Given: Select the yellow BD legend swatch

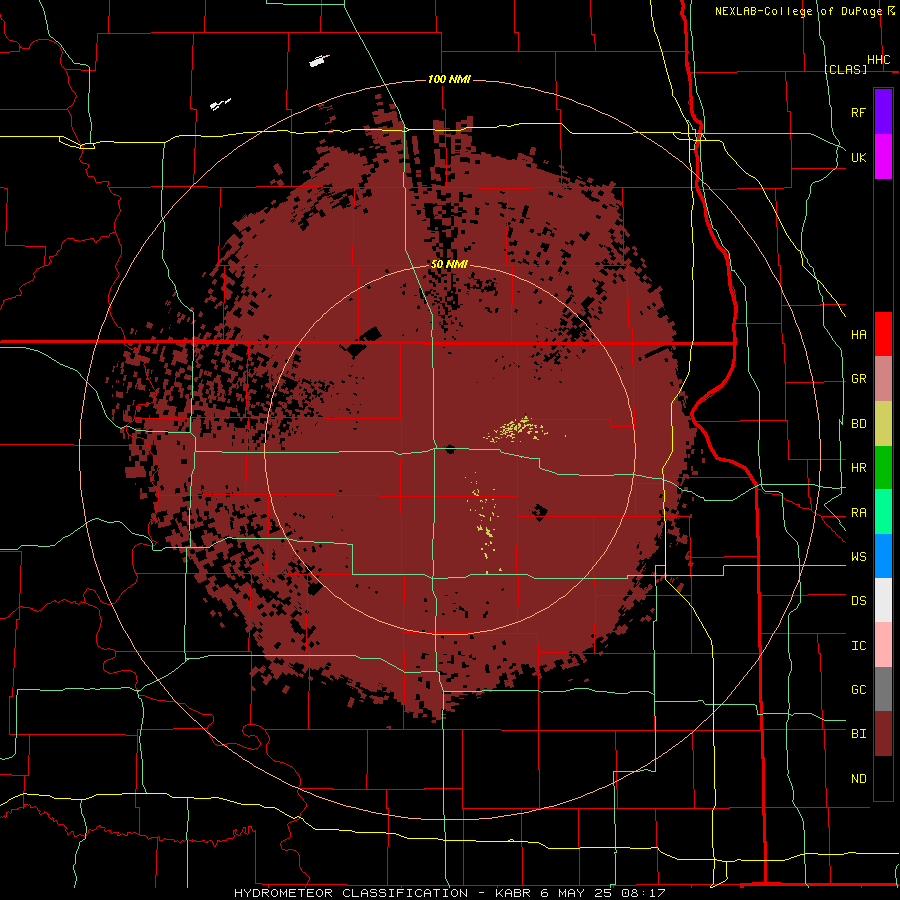Looking at the screenshot, I should (x=883, y=423).
